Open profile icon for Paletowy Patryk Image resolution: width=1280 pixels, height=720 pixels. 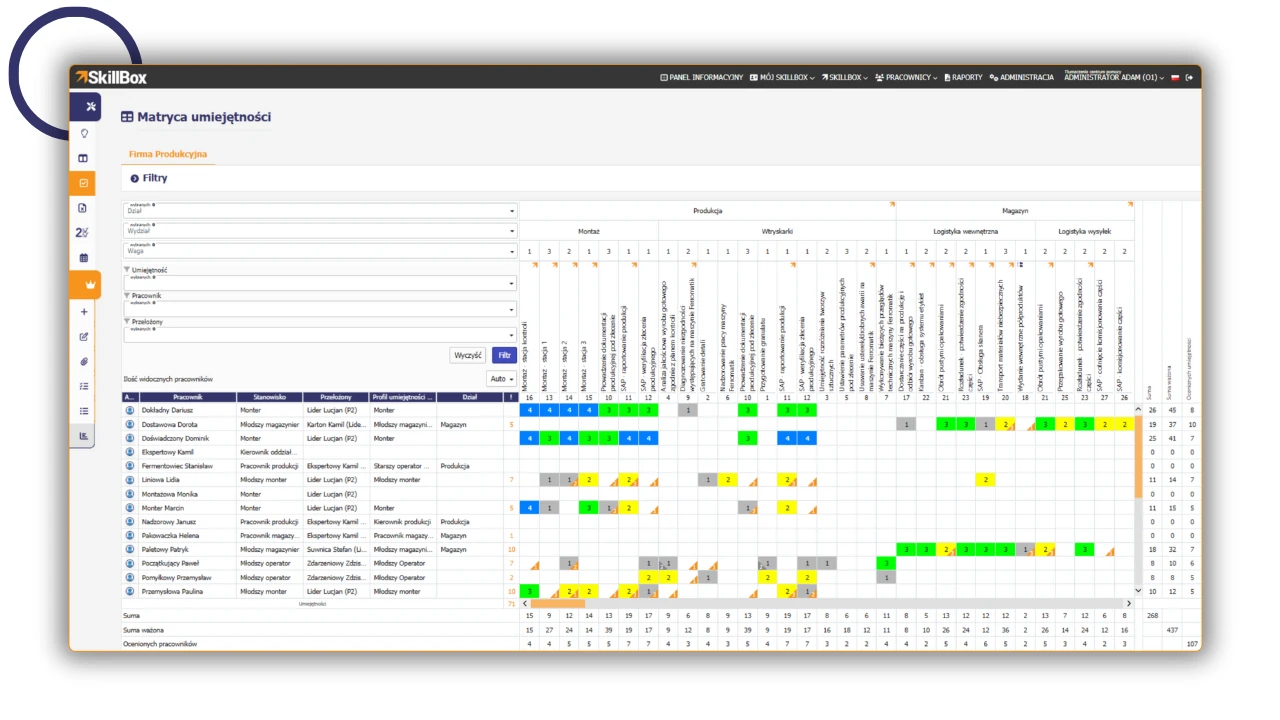click(x=129, y=550)
